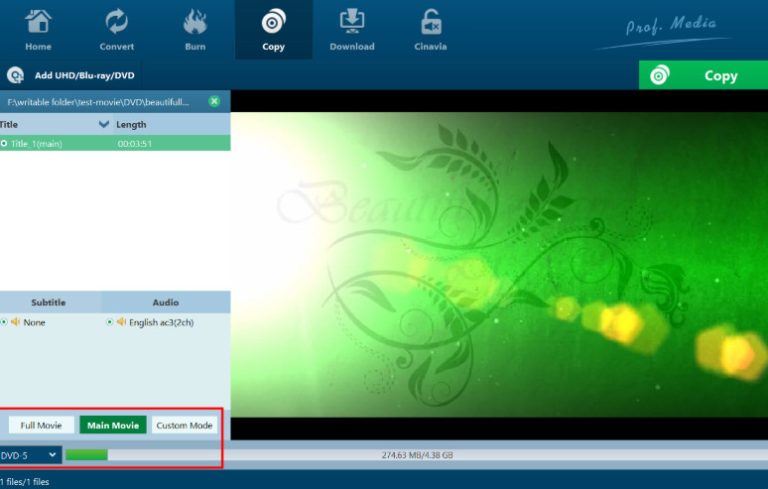Click the chevron next to Length column
Viewport: 768px width, 489px height.
click(104, 125)
